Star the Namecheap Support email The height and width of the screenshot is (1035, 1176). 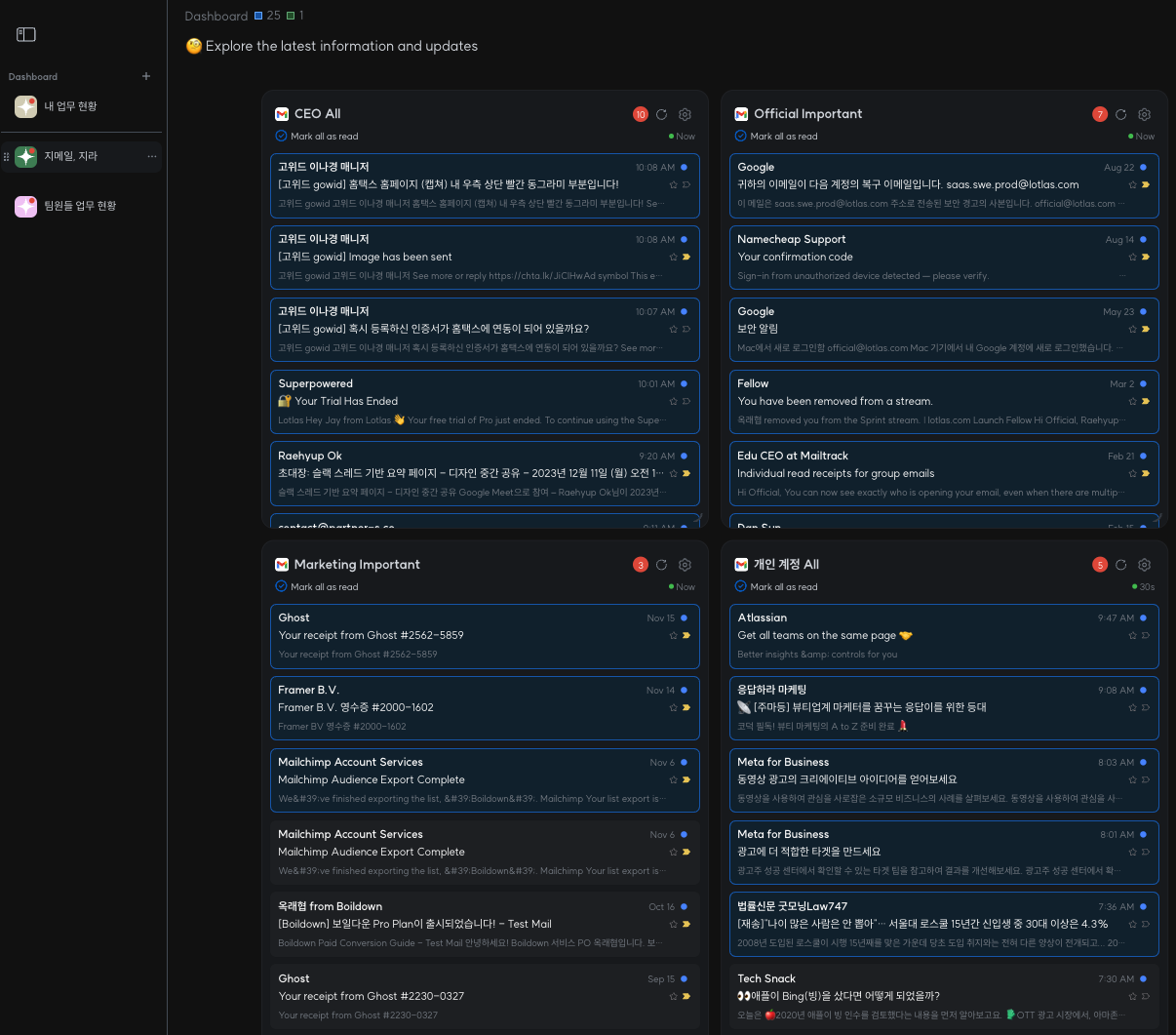pyautogui.click(x=1132, y=257)
